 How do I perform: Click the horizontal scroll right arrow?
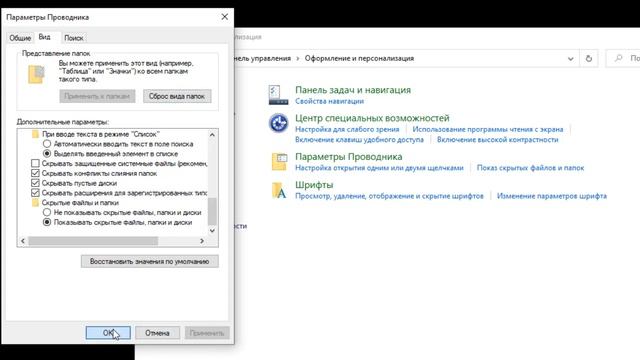pyautogui.click(x=202, y=241)
